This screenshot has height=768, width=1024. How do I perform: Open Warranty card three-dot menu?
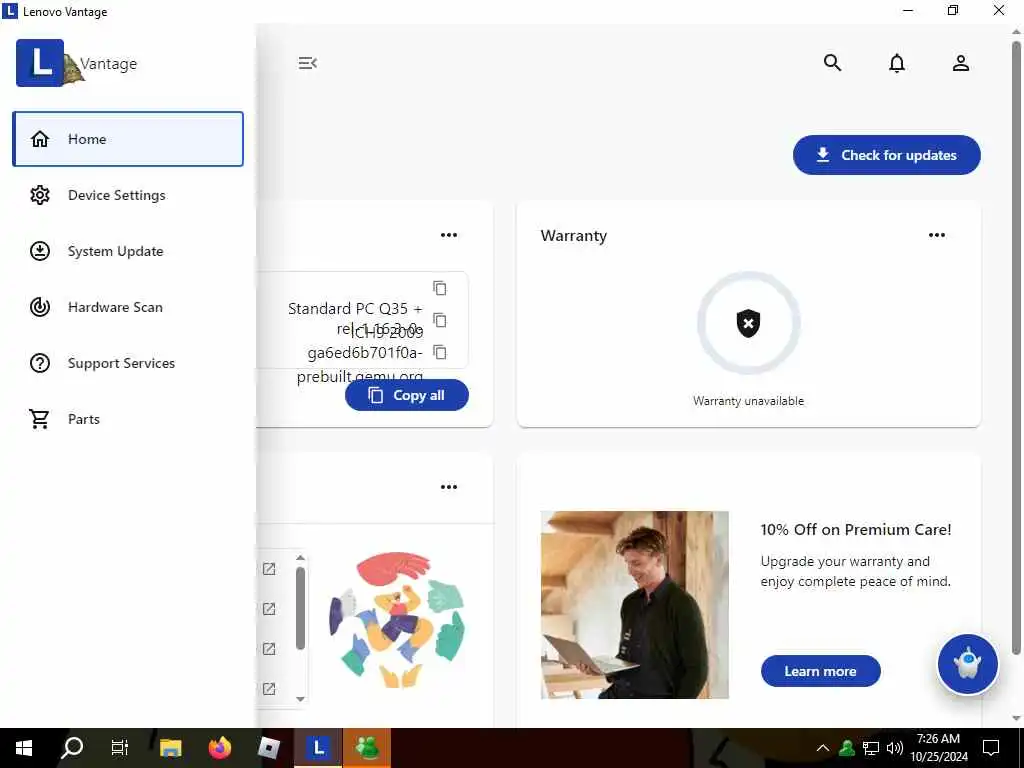point(936,235)
